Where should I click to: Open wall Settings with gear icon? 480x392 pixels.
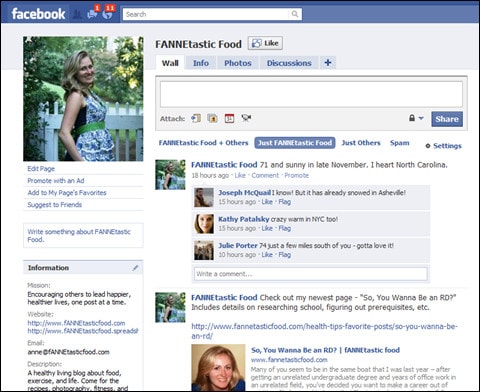pos(443,146)
